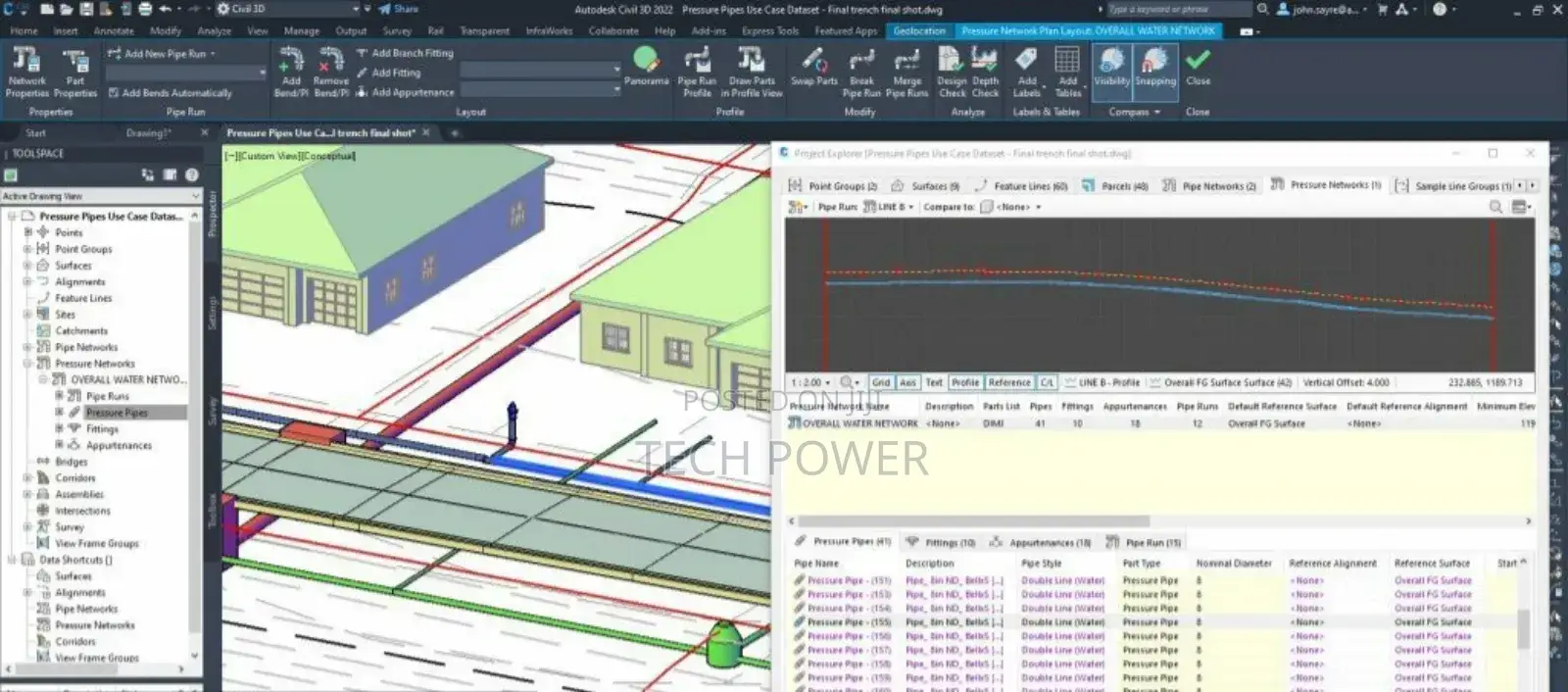Run the Depth Check tool
This screenshot has height=692, width=1568.
tap(985, 72)
